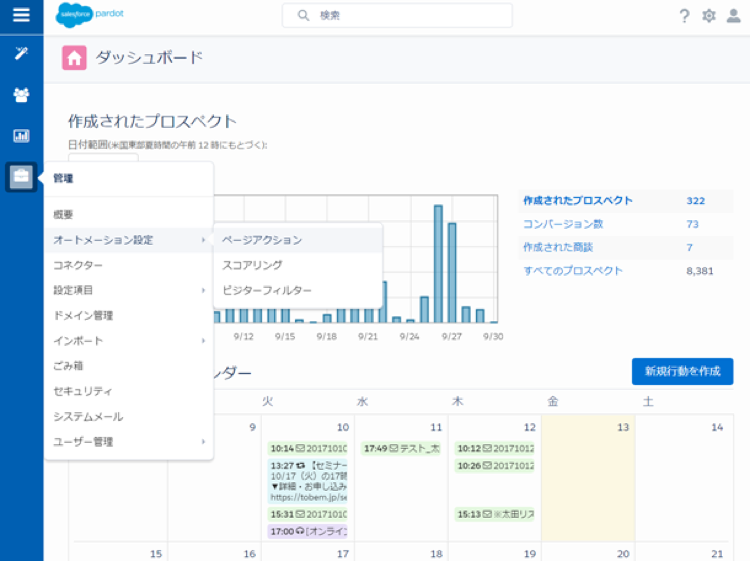Viewport: 750px width, 561px height.
Task: Expand arrow beside オートメーション設定
Action: [203, 240]
